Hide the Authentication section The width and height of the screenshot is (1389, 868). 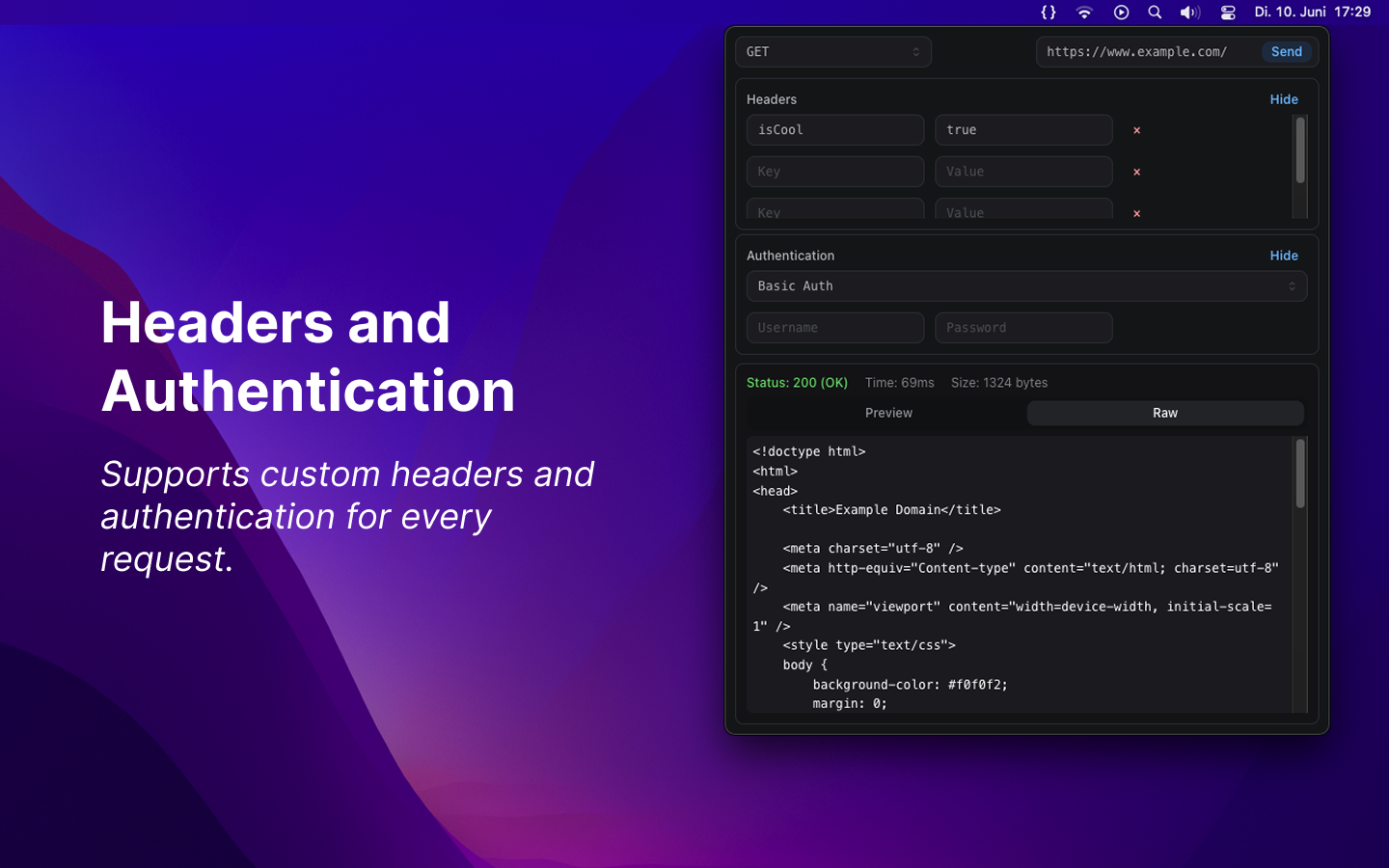click(1284, 256)
